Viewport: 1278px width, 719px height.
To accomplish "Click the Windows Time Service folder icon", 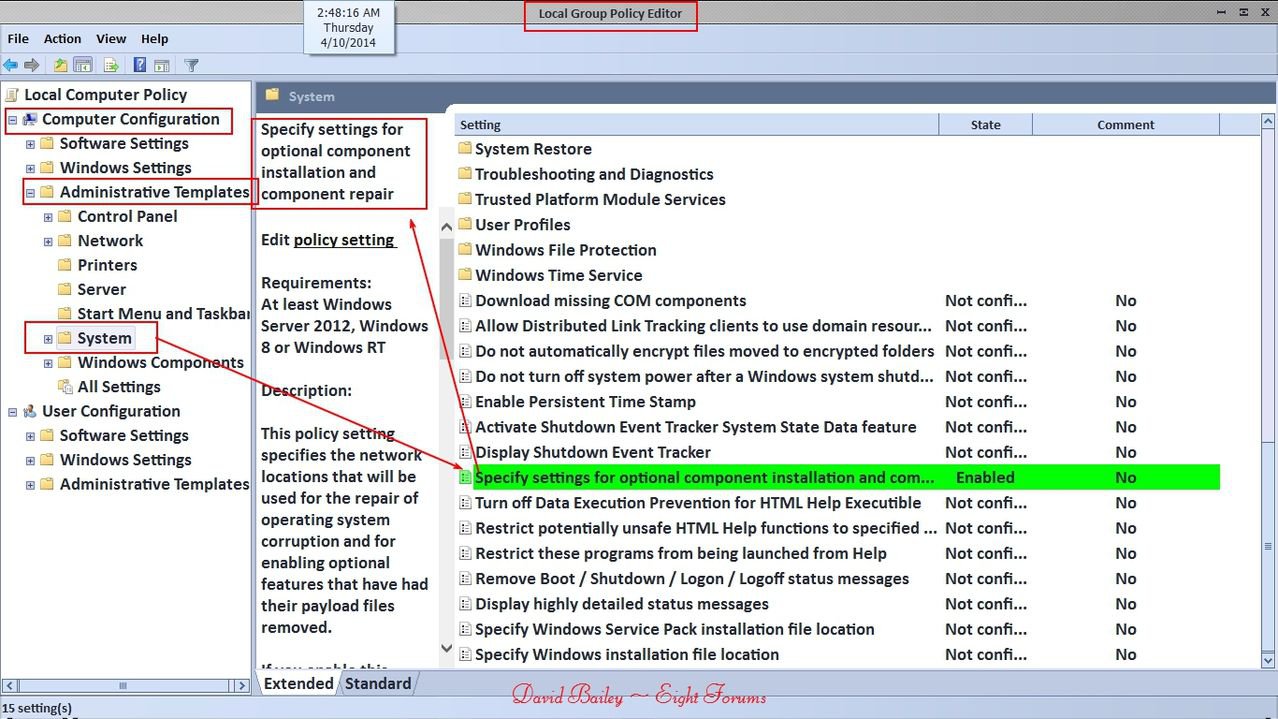I will click(x=464, y=275).
